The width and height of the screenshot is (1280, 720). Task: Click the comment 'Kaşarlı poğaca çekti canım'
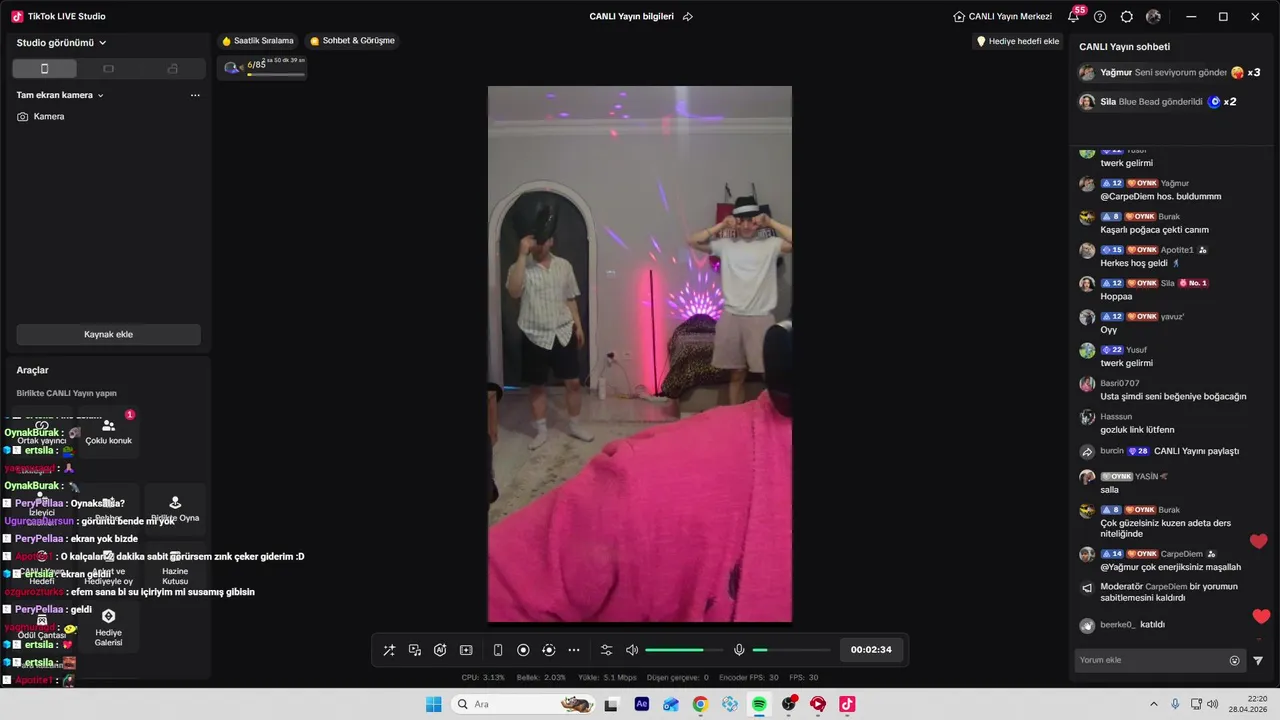click(x=1154, y=230)
